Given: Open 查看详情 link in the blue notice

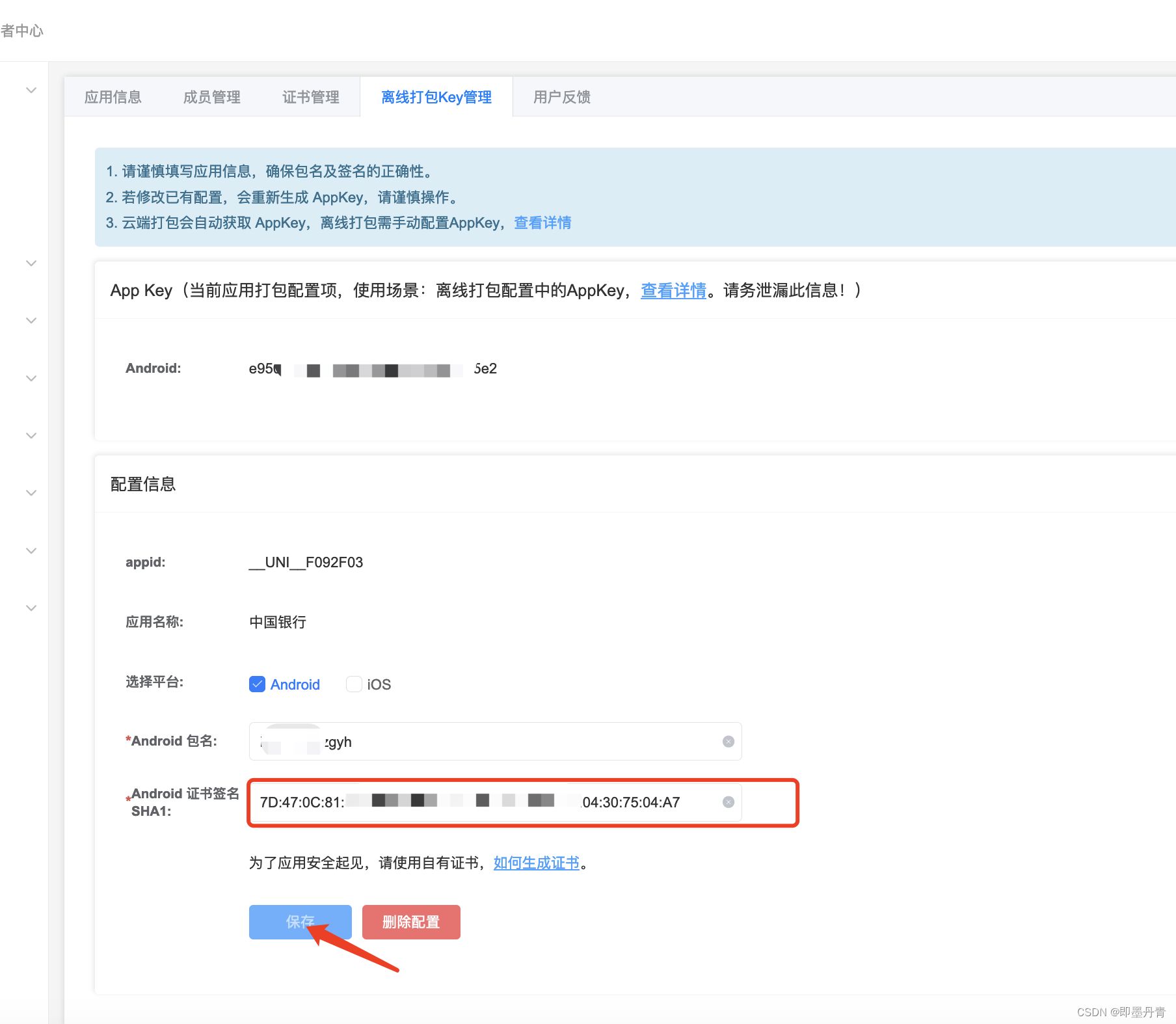Looking at the screenshot, I should (542, 222).
